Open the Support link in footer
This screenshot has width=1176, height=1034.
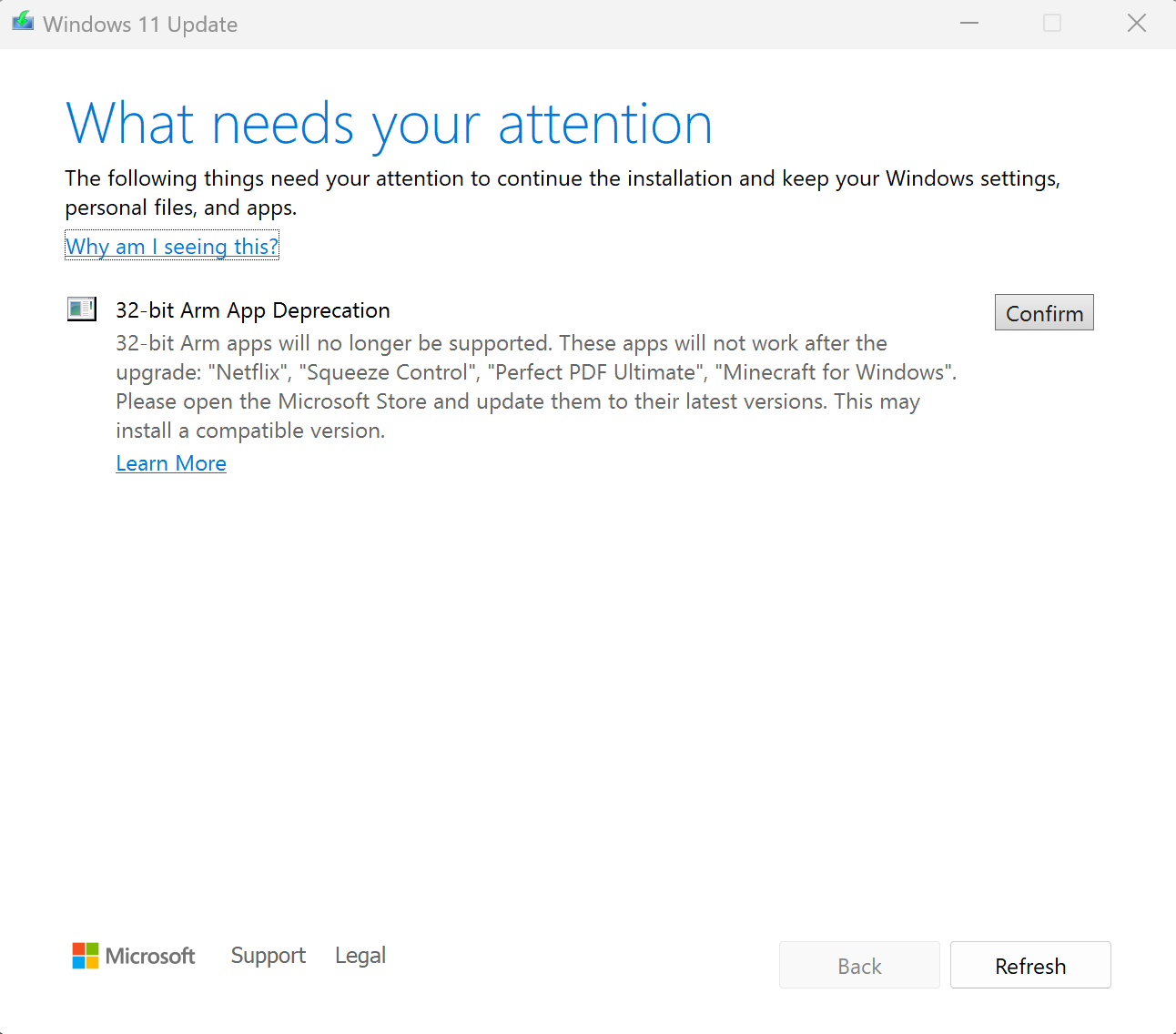point(269,956)
